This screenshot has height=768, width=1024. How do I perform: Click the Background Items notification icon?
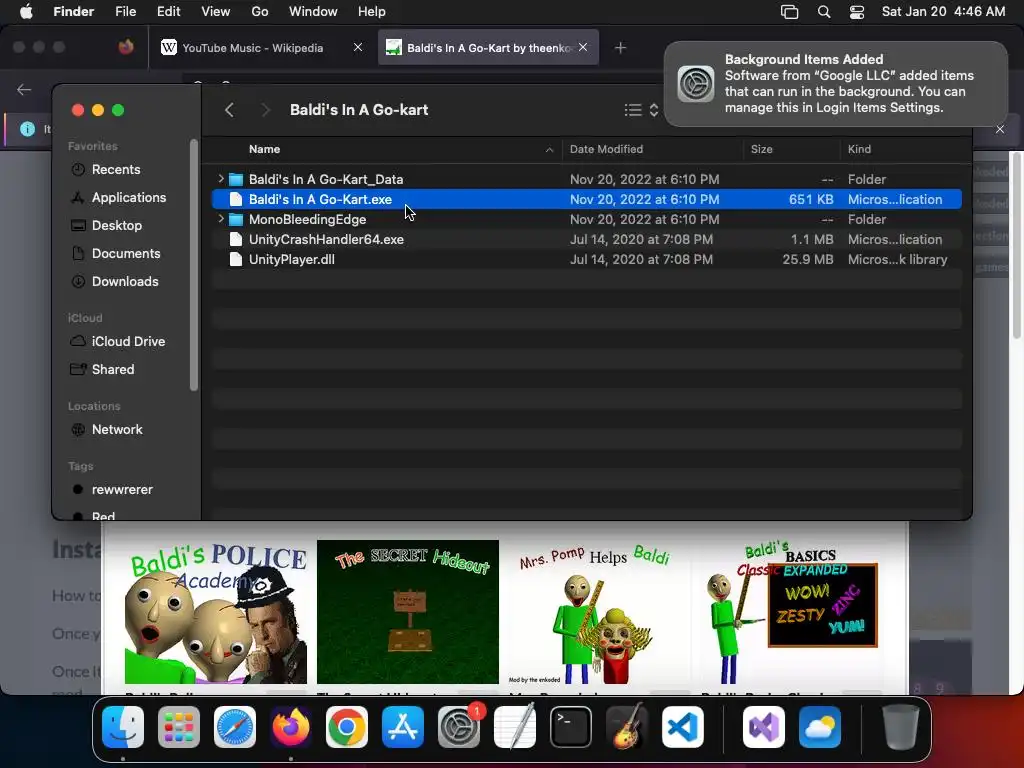[696, 84]
